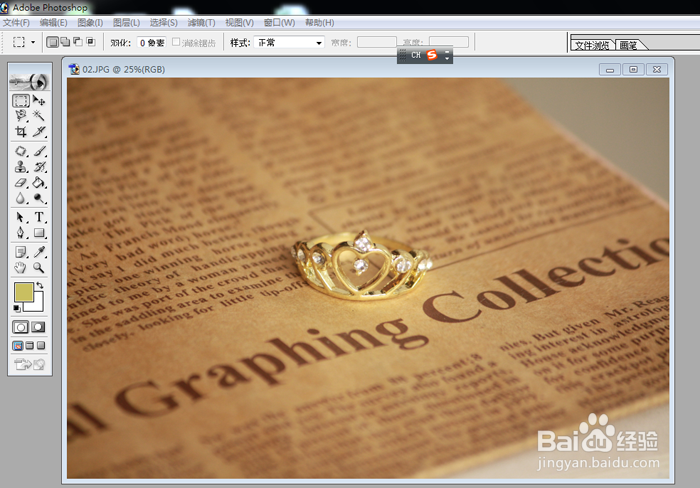
Task: Click the 02.JPG document title icon
Action: (74, 69)
